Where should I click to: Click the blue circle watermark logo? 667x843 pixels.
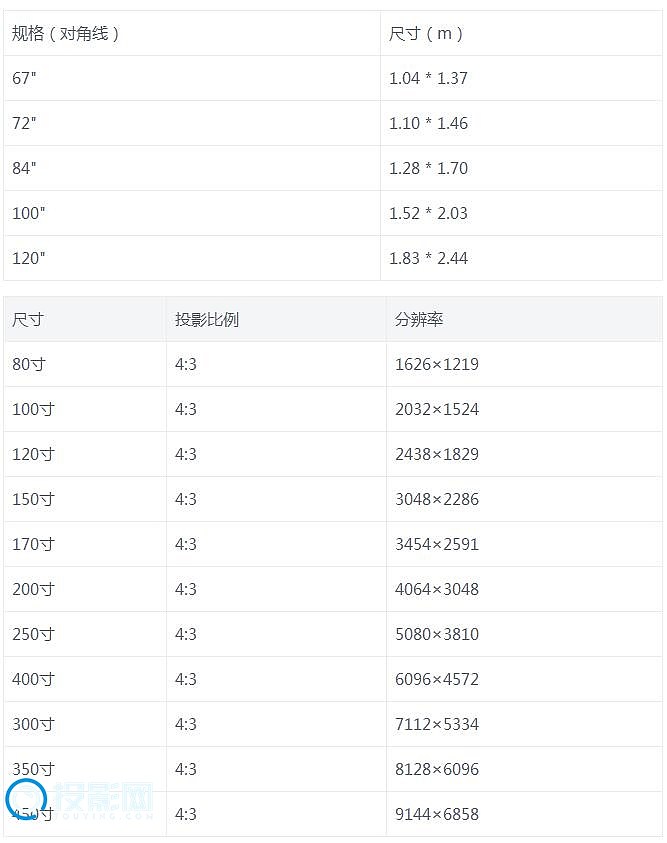(x=26, y=800)
